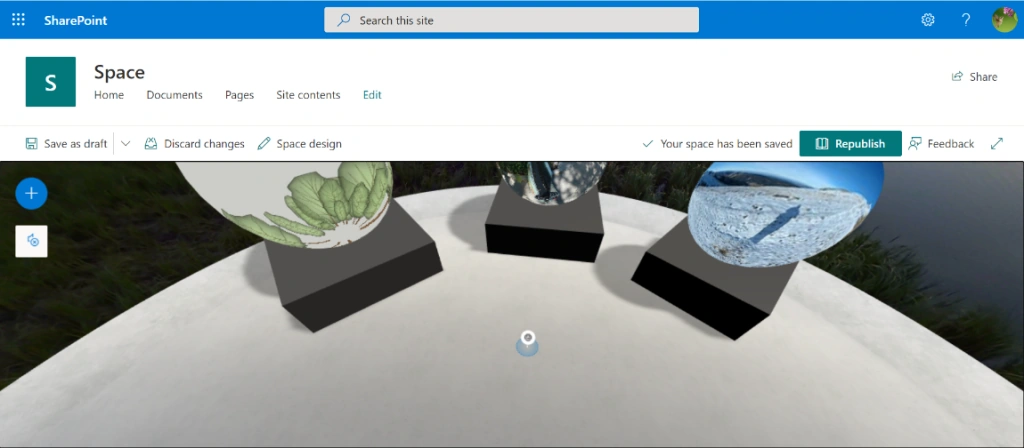Click the Republish button
This screenshot has height=448, width=1024.
[850, 144]
